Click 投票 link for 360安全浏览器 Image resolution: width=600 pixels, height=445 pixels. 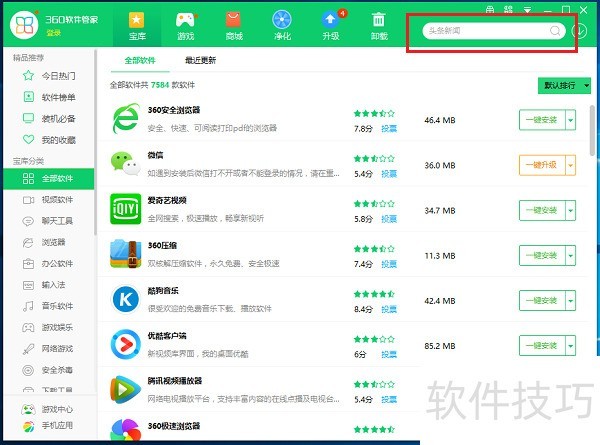coord(389,129)
